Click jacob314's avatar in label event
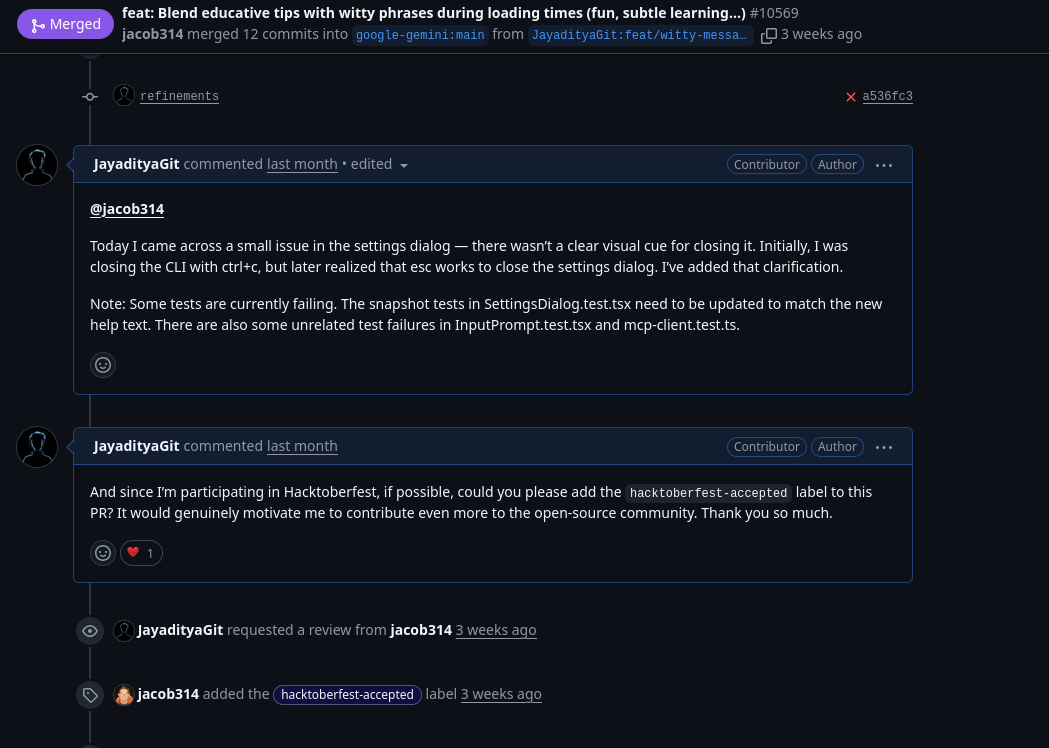The image size is (1049, 748). [124, 695]
